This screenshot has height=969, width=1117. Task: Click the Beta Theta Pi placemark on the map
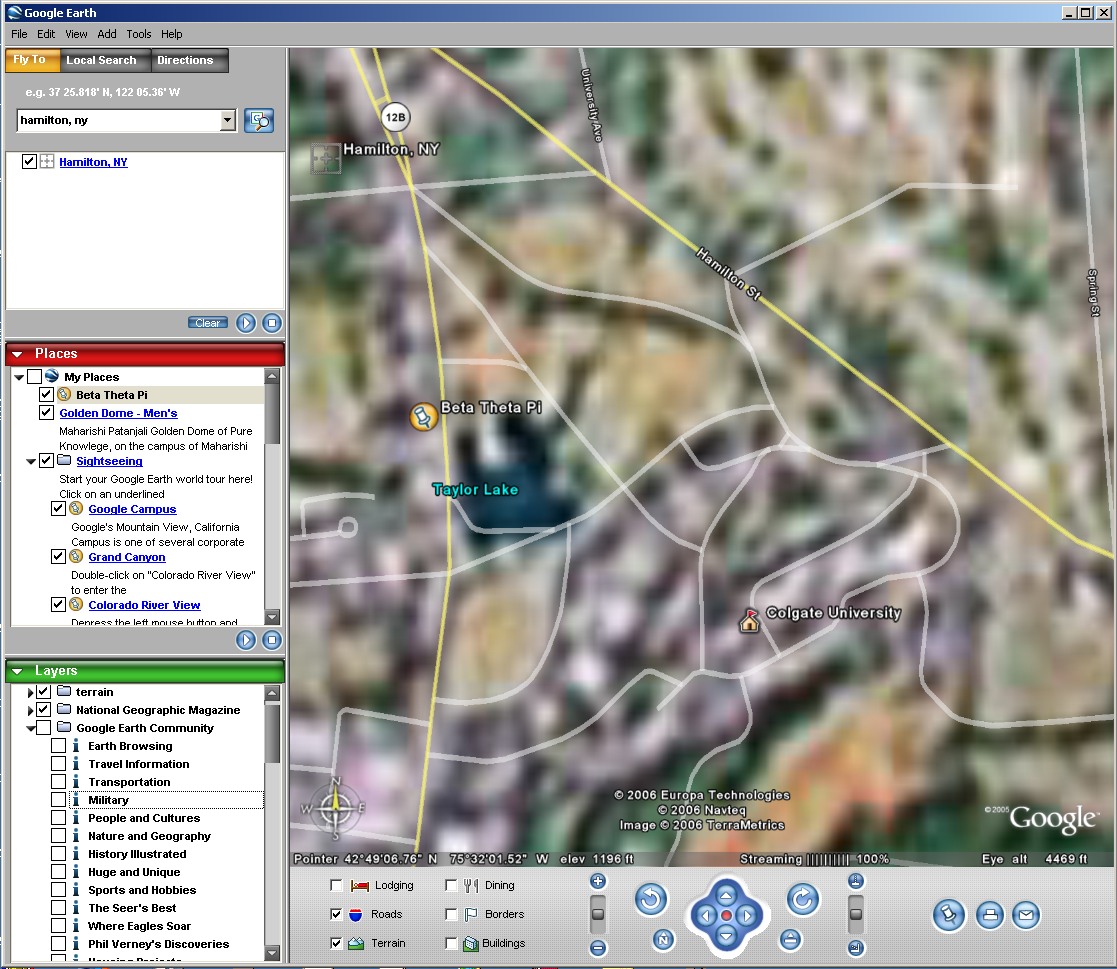click(x=423, y=417)
